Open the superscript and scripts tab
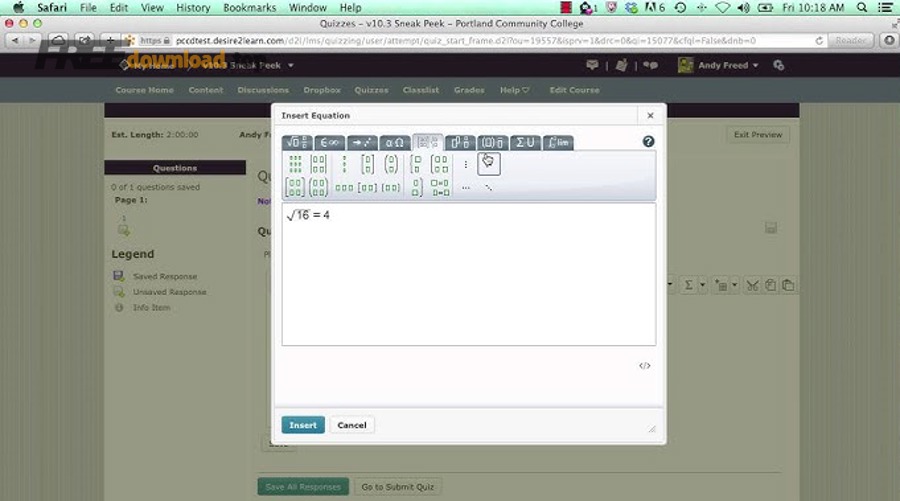 pyautogui.click(x=460, y=142)
